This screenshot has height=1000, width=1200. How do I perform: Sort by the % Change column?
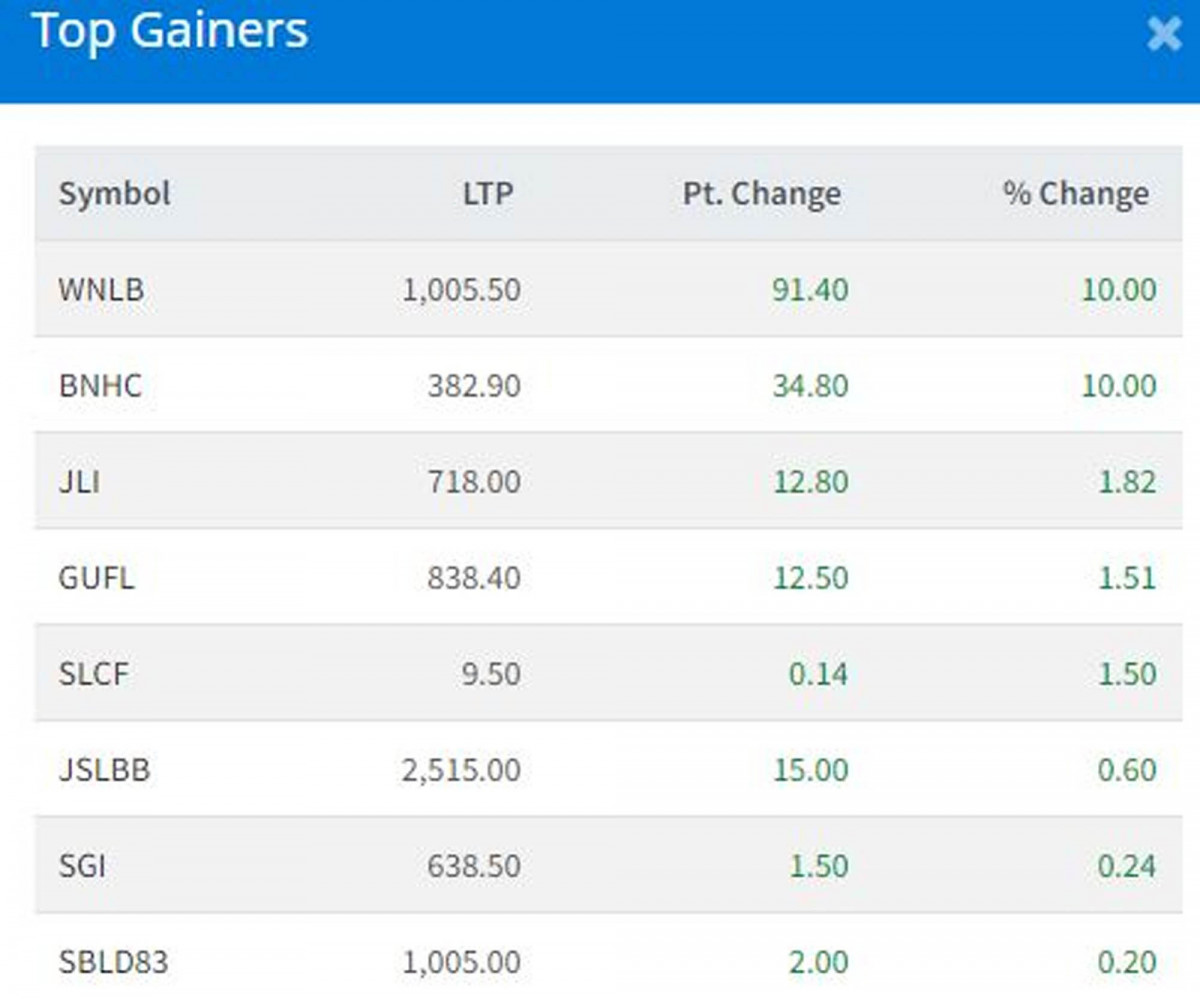coord(1076,193)
